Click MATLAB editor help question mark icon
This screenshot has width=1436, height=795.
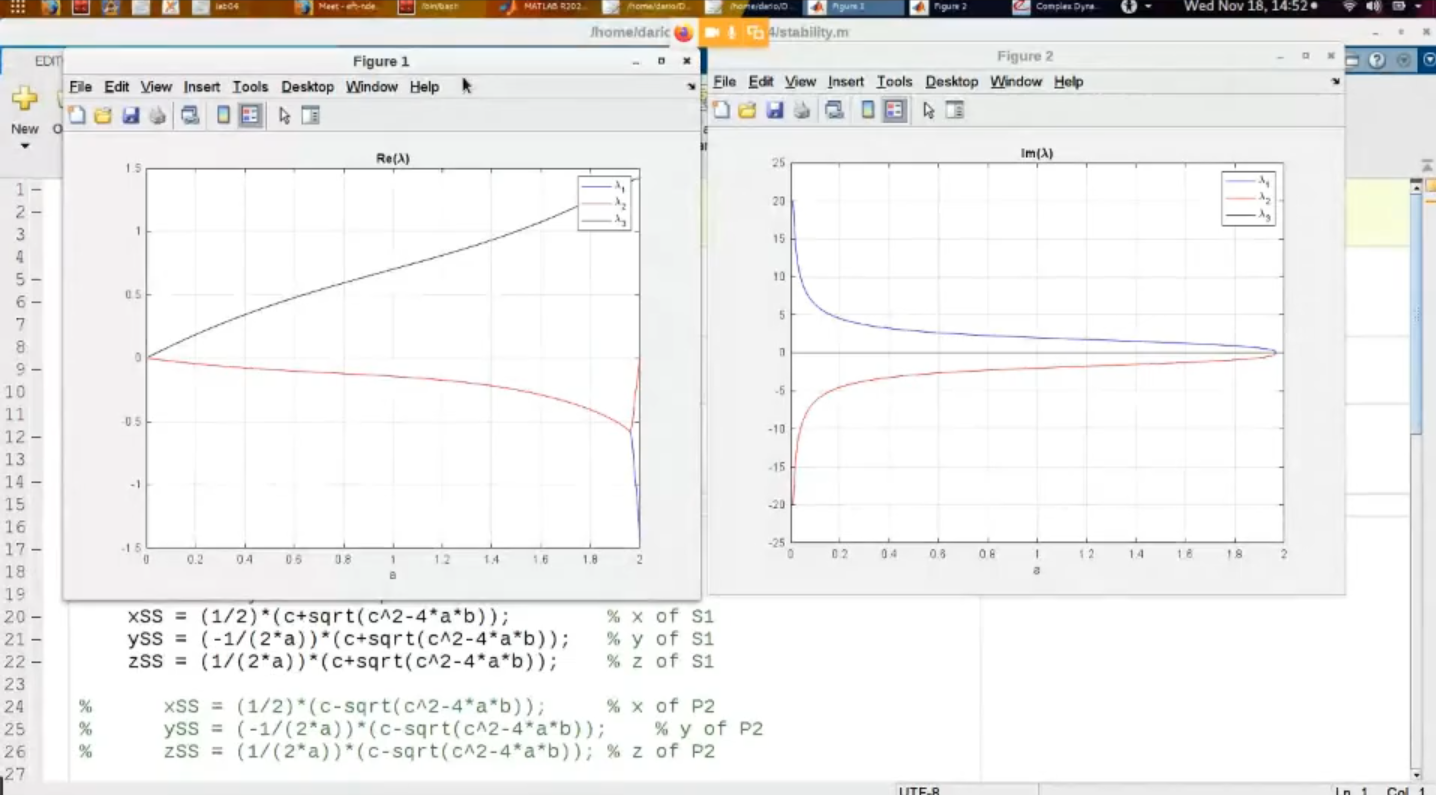(1377, 61)
